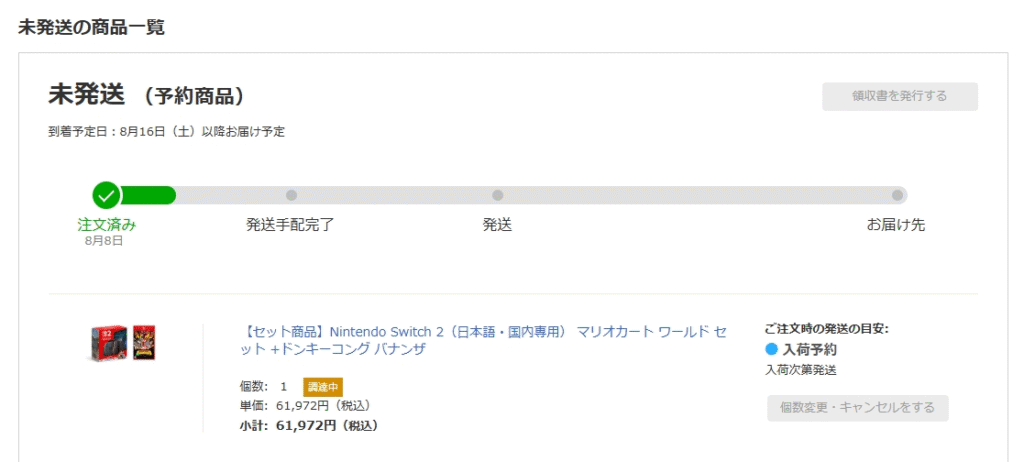Viewport: 1024px width, 462px height.
Task: Select the お届け先 step label
Action: coord(895,225)
